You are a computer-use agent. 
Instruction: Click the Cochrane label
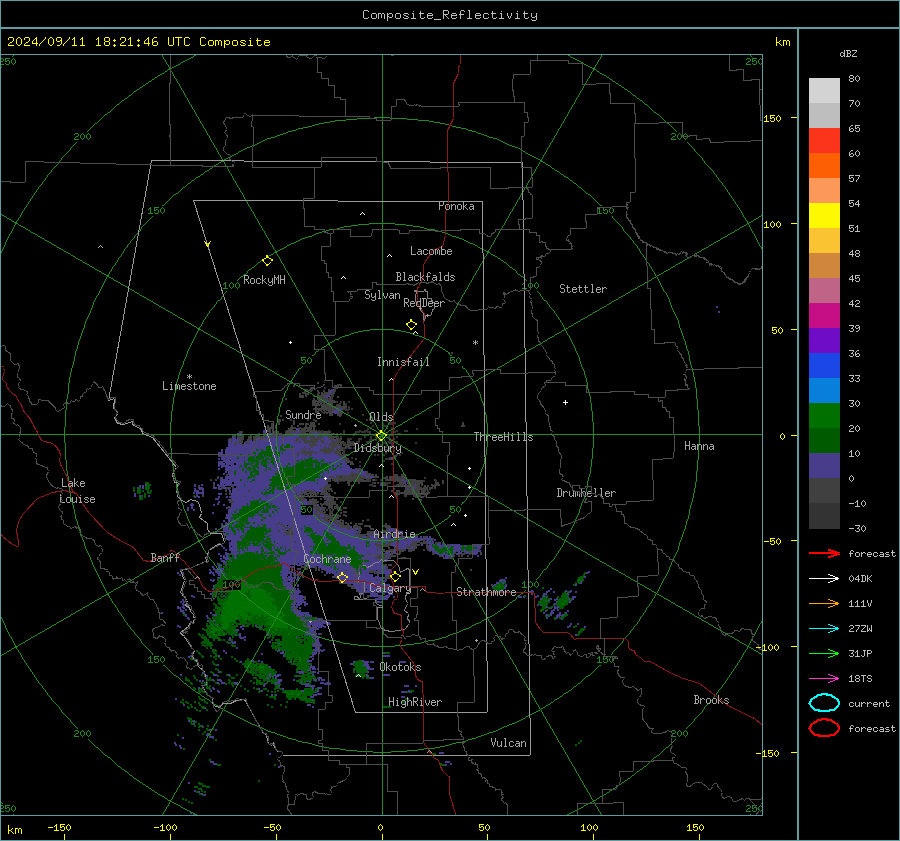[x=327, y=559]
